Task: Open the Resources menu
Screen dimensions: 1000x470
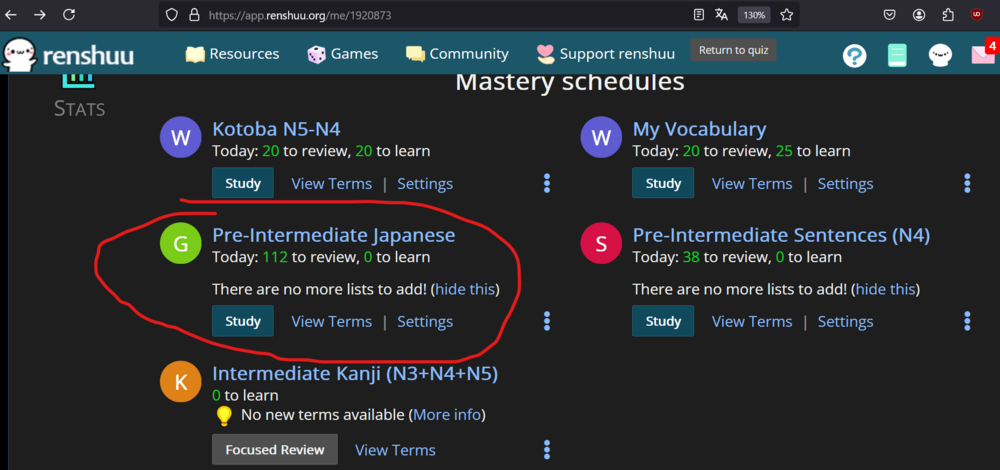Action: tap(232, 54)
